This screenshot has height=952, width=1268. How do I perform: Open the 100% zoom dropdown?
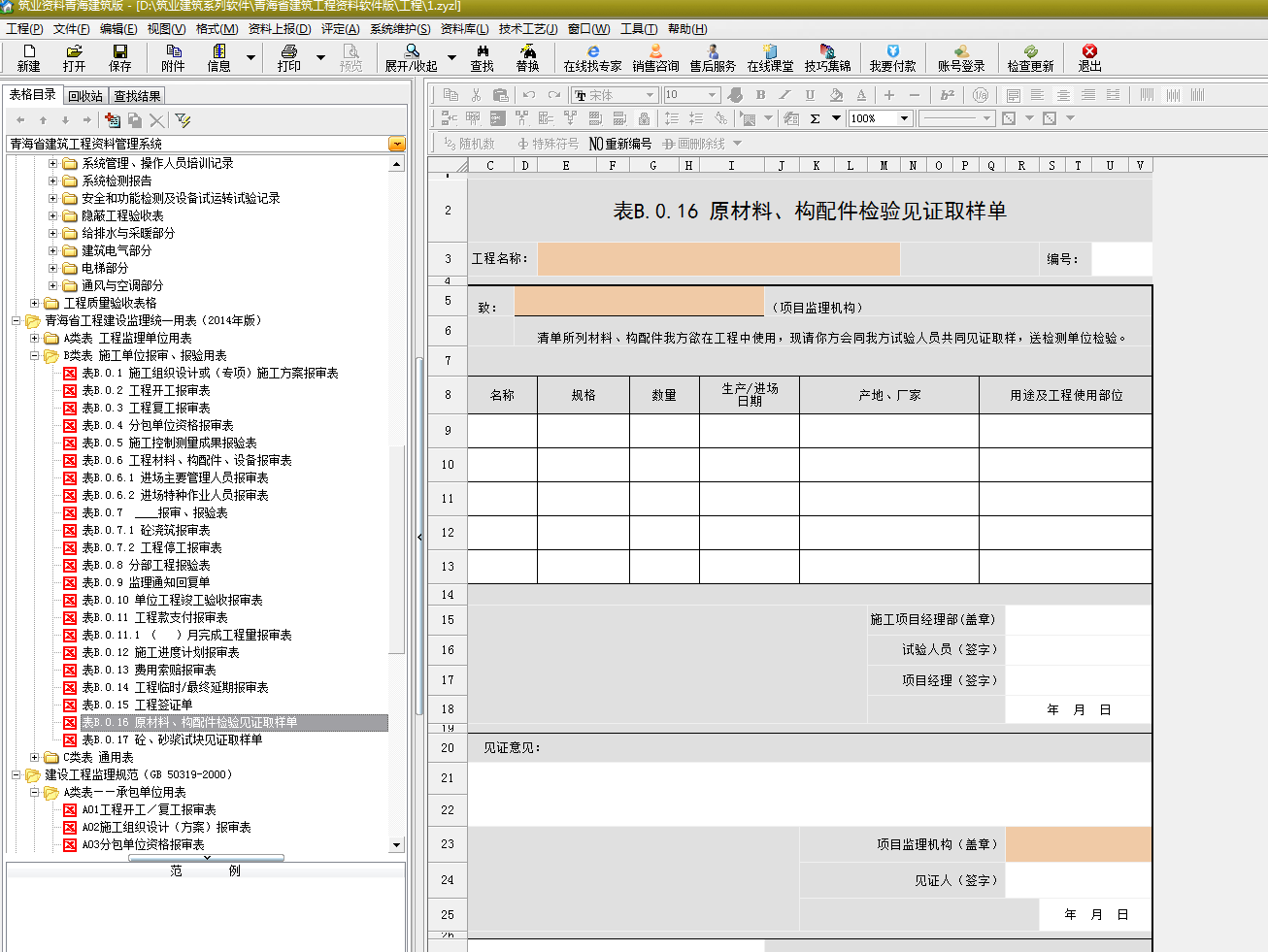pyautogui.click(x=904, y=118)
